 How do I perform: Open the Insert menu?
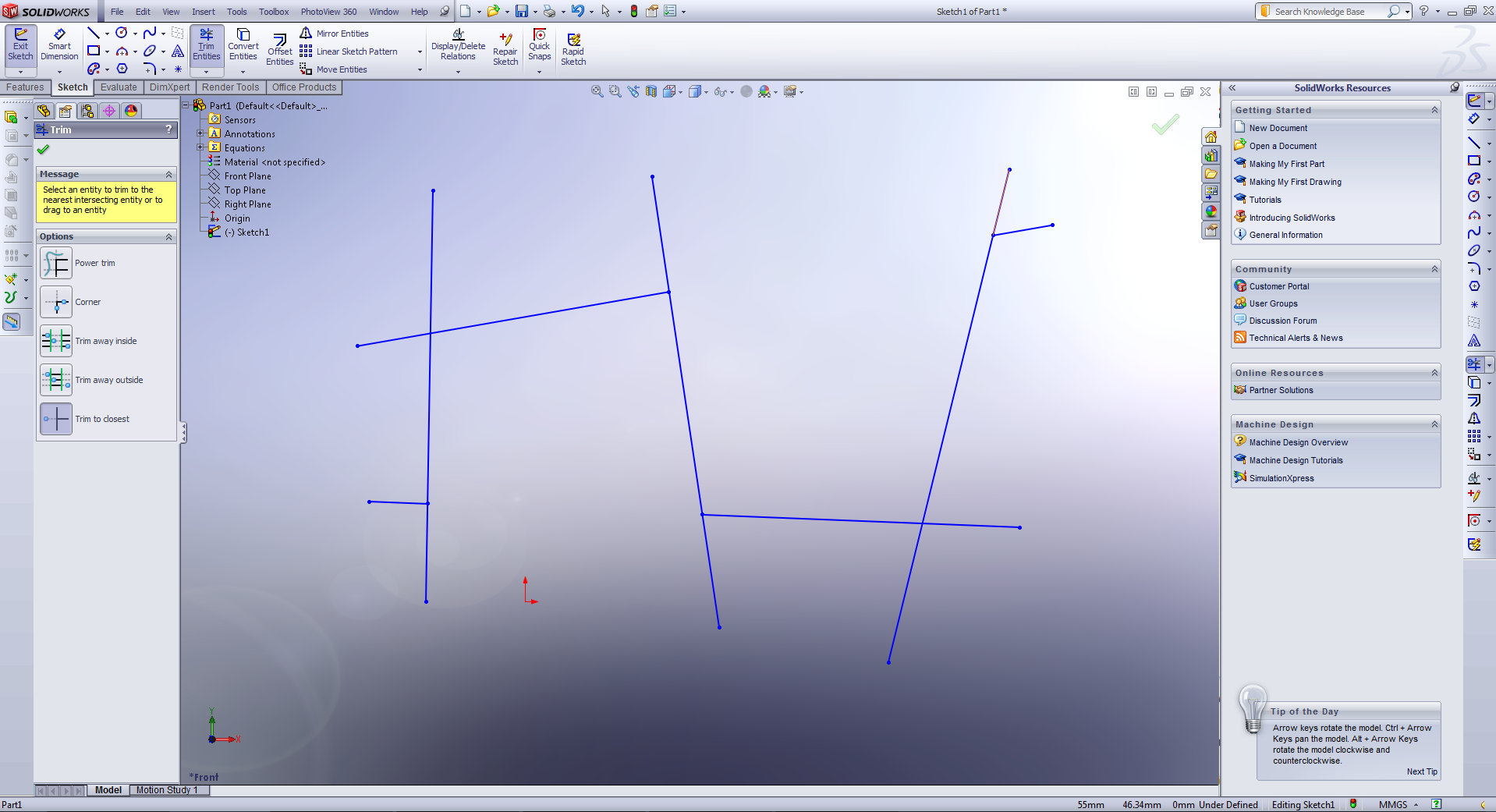(204, 12)
